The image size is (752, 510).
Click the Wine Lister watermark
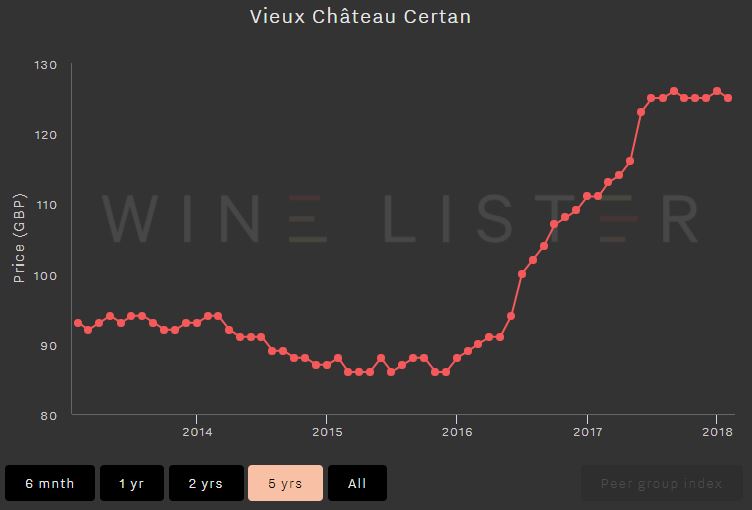tap(400, 219)
